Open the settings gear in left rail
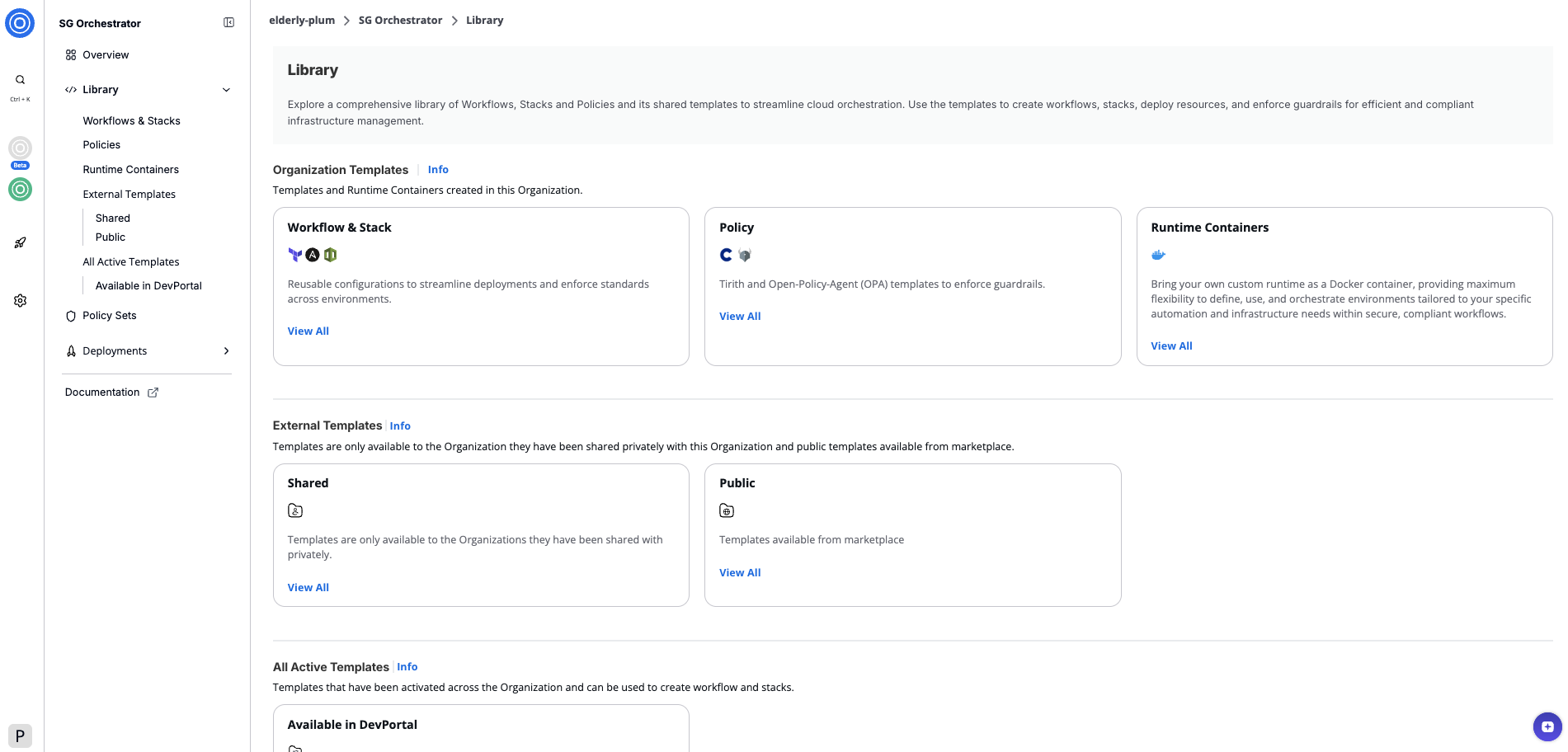 (20, 301)
